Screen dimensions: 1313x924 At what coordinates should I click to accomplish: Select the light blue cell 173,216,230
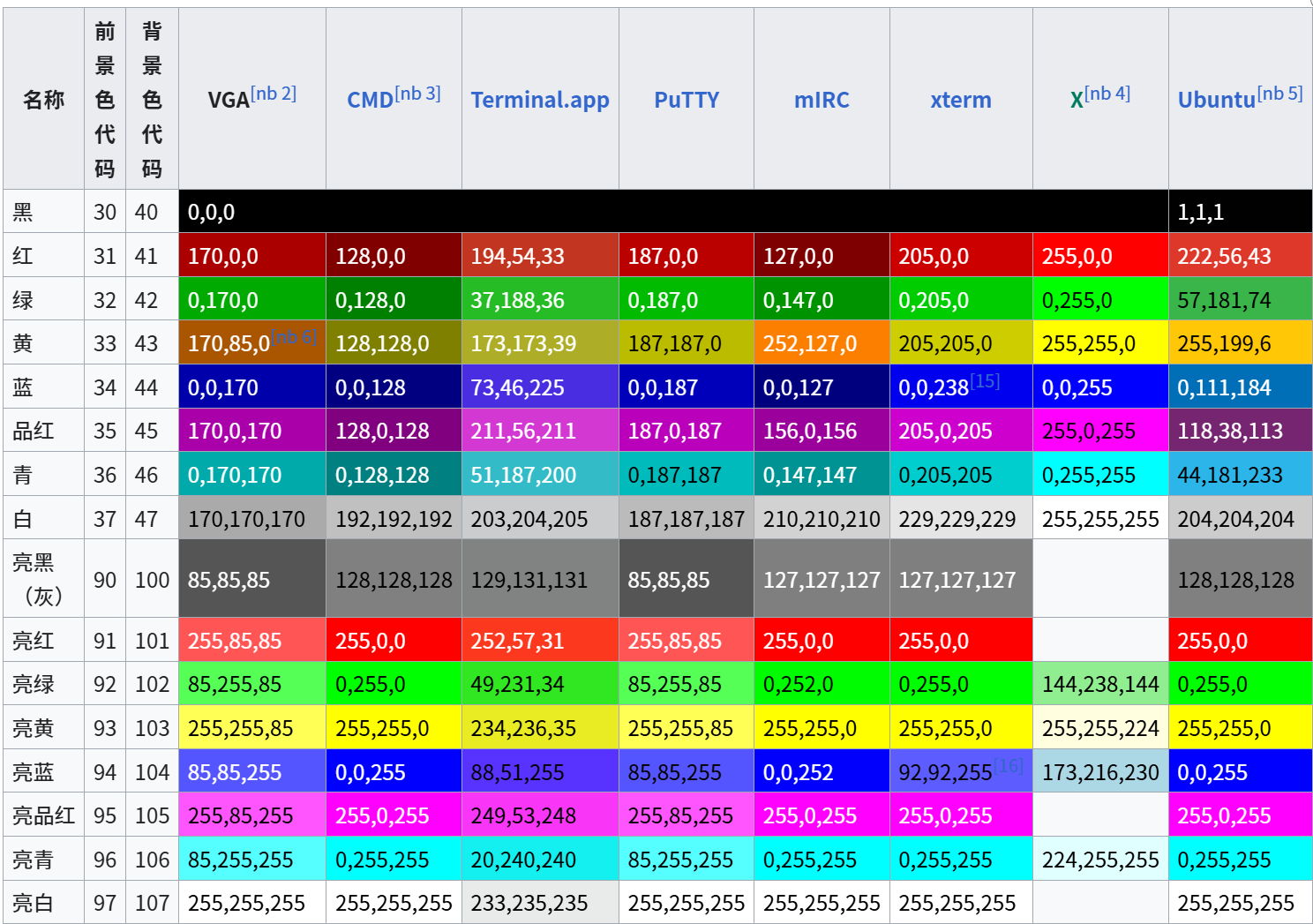coord(1099,773)
